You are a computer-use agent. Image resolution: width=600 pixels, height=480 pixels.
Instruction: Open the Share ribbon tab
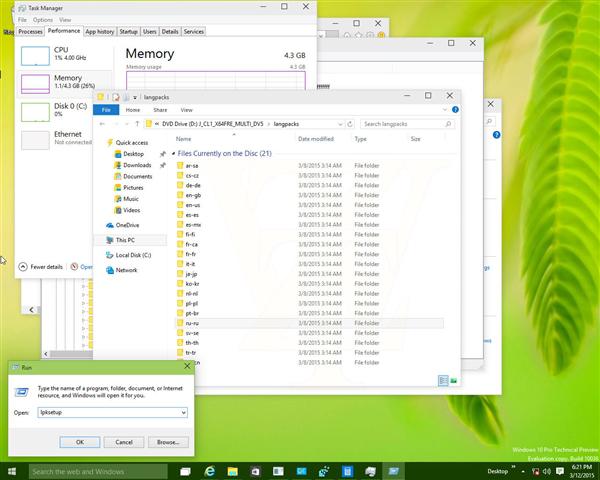click(159, 110)
